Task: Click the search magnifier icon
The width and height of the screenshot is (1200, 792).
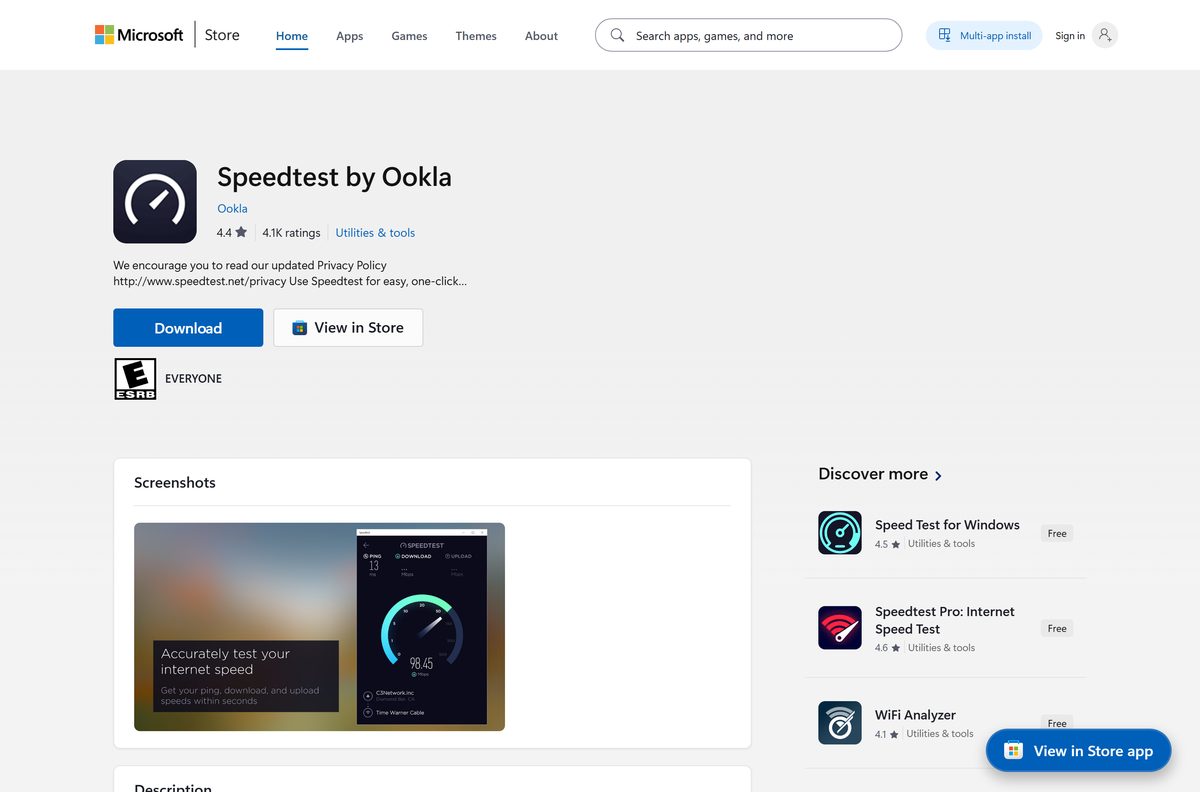Action: [x=617, y=35]
